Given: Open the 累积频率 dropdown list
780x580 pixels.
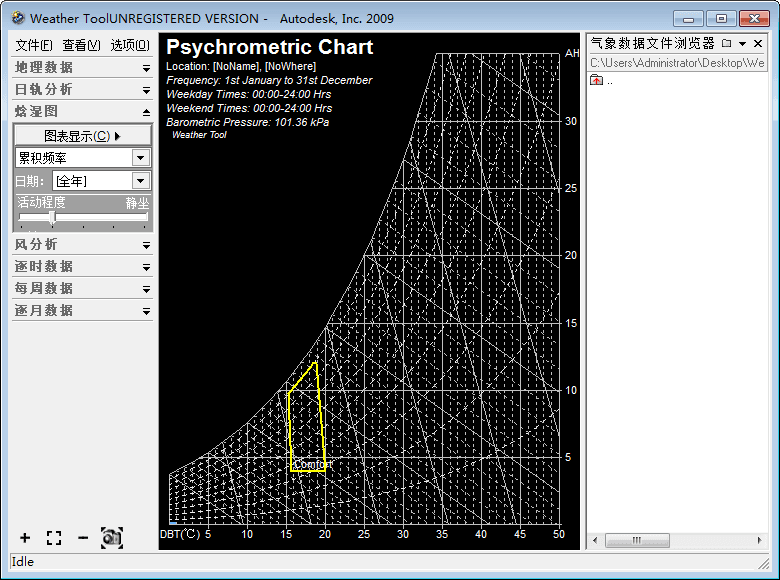Looking at the screenshot, I should tap(140, 158).
